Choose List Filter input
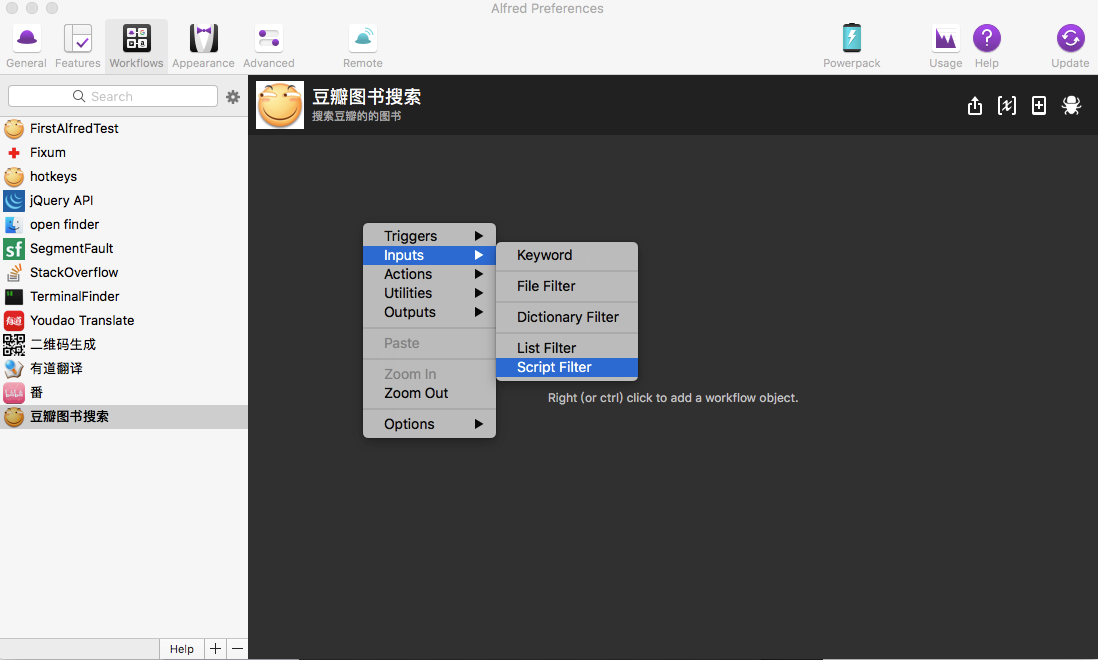The width and height of the screenshot is (1098, 660). pos(567,348)
